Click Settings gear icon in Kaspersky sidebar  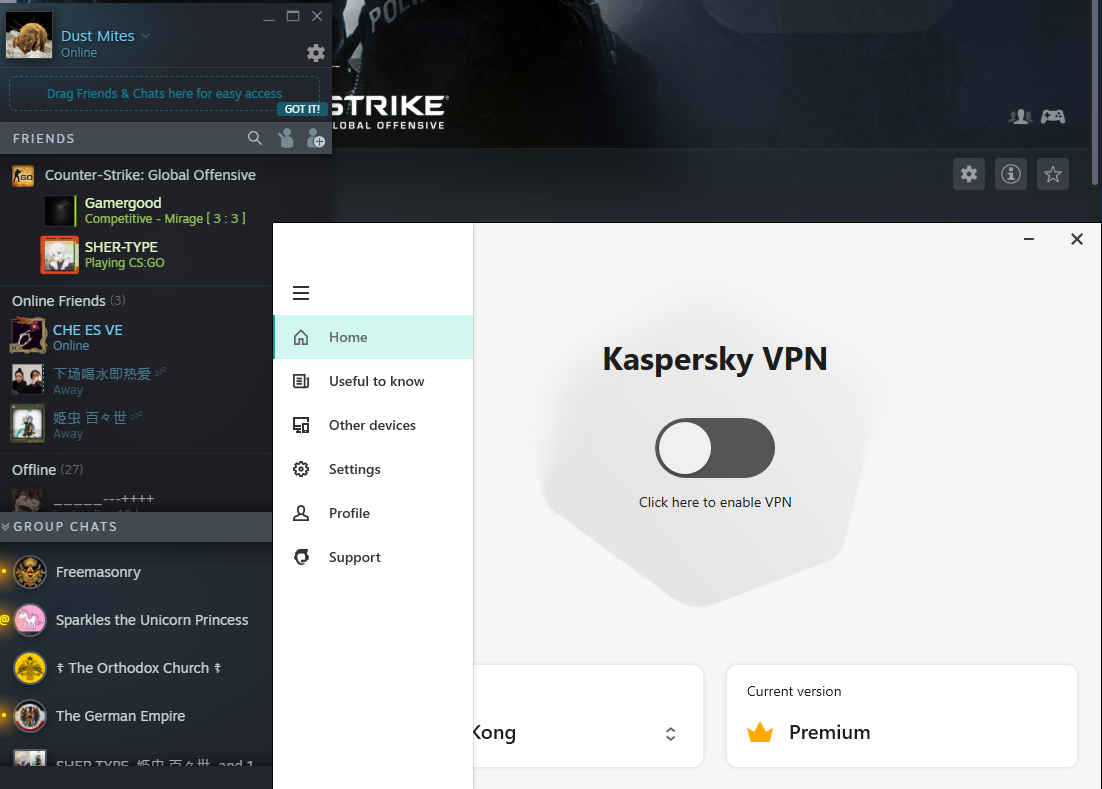(x=301, y=469)
